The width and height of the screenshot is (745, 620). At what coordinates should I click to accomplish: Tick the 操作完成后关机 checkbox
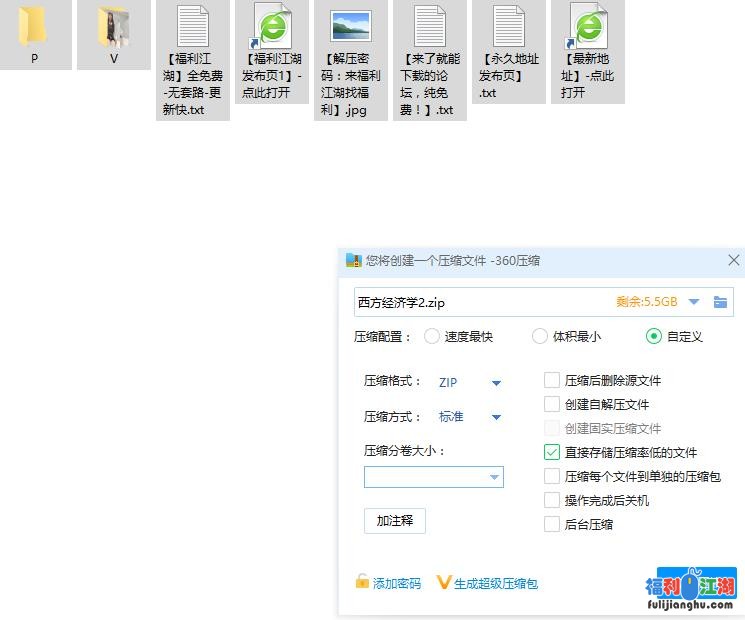click(552, 500)
